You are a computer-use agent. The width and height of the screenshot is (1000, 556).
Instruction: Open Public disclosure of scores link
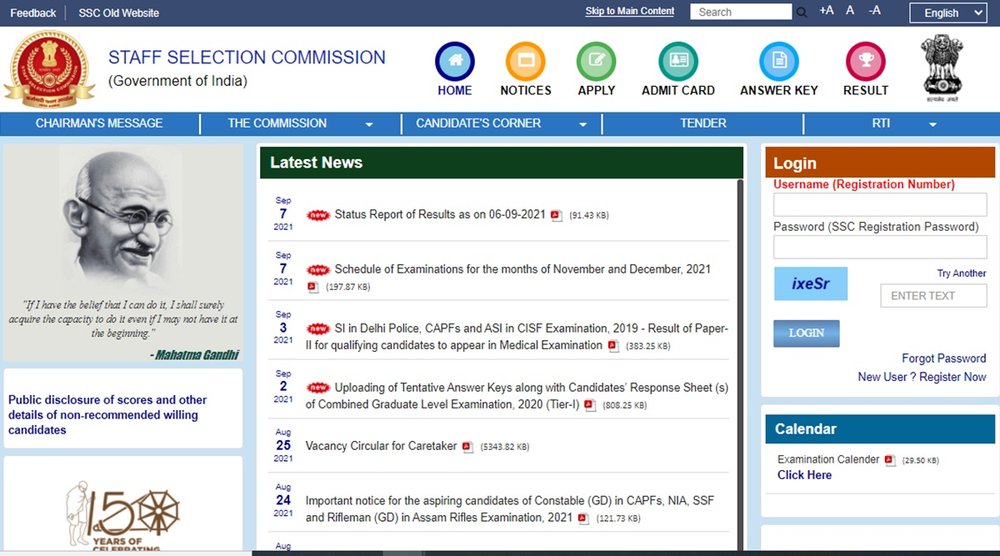point(107,414)
